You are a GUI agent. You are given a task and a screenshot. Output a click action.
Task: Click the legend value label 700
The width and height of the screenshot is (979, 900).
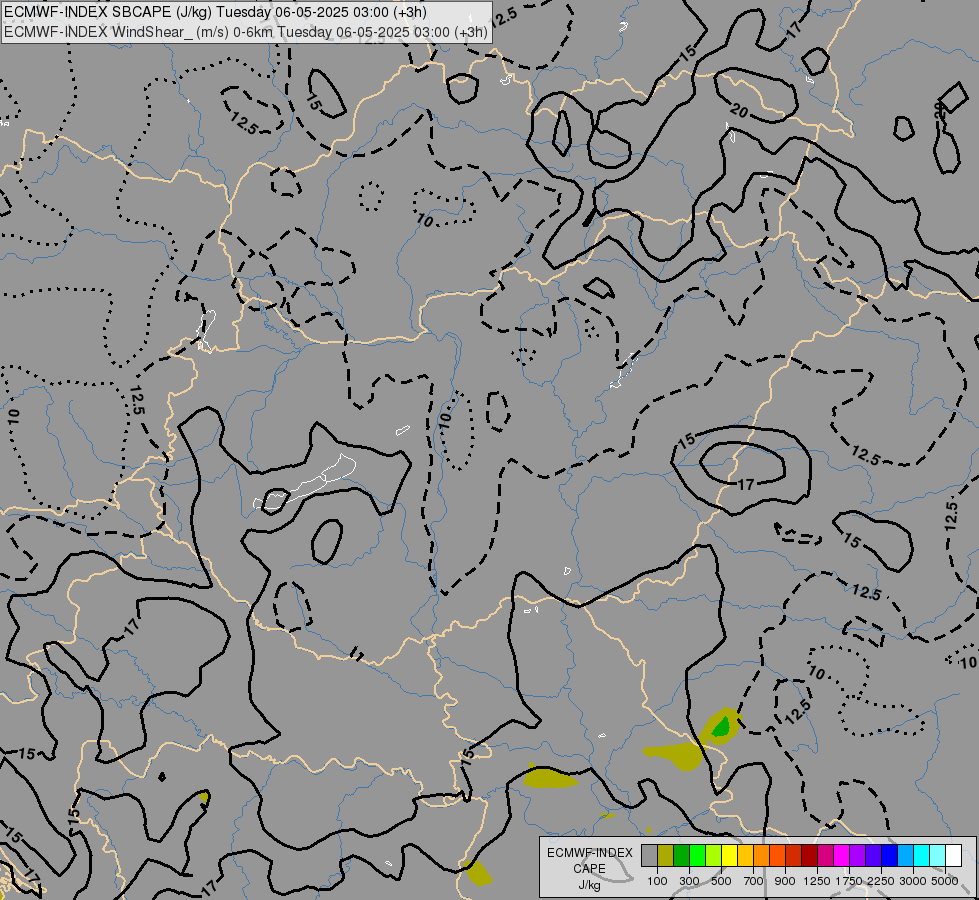(x=754, y=881)
